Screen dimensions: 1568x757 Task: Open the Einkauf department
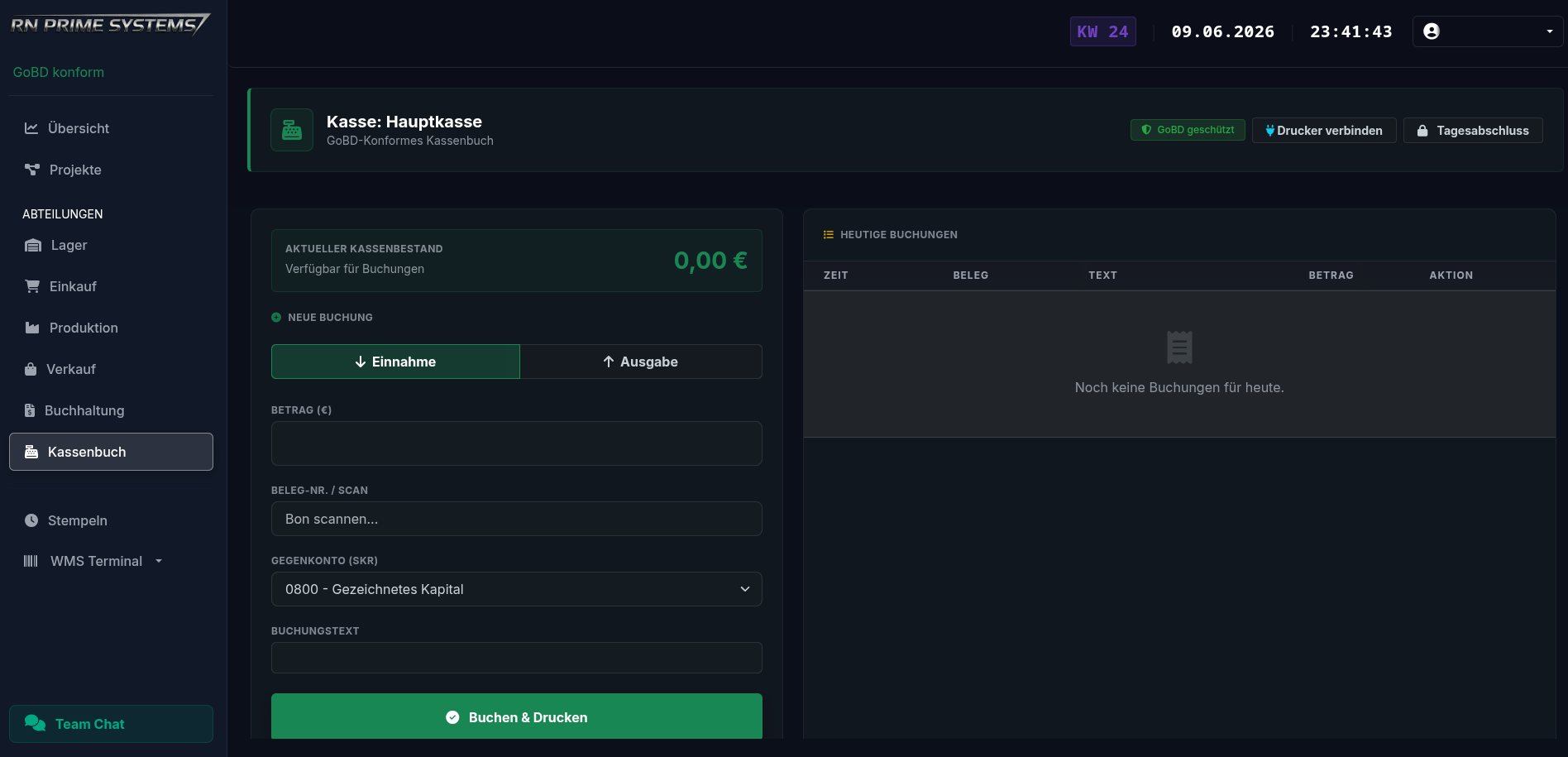[x=111, y=286]
